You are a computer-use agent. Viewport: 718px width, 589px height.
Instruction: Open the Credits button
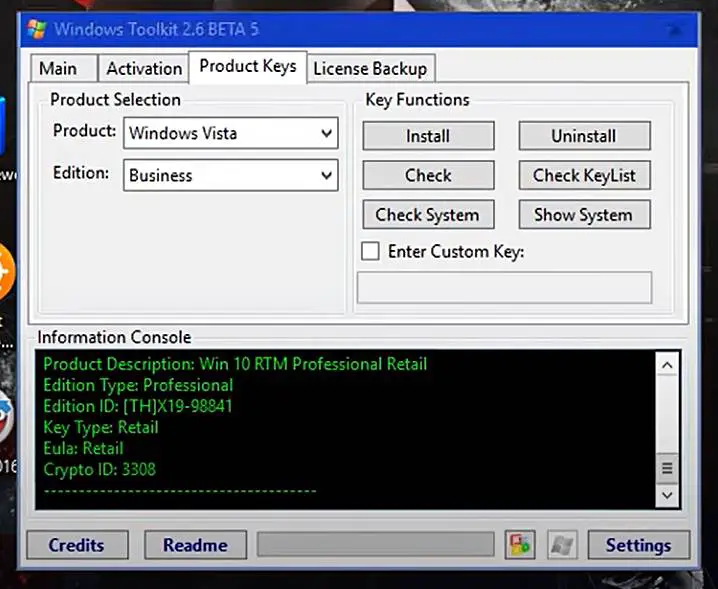(77, 545)
